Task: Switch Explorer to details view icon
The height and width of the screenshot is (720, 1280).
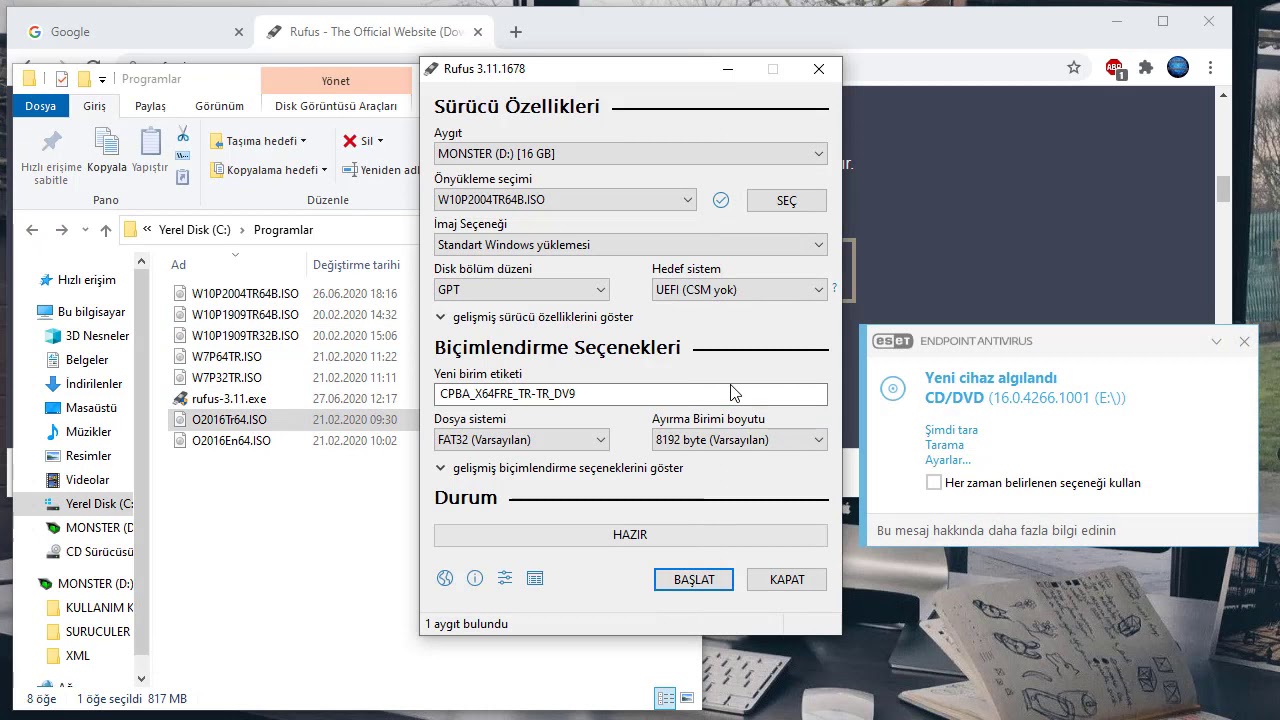Action: tap(665, 699)
